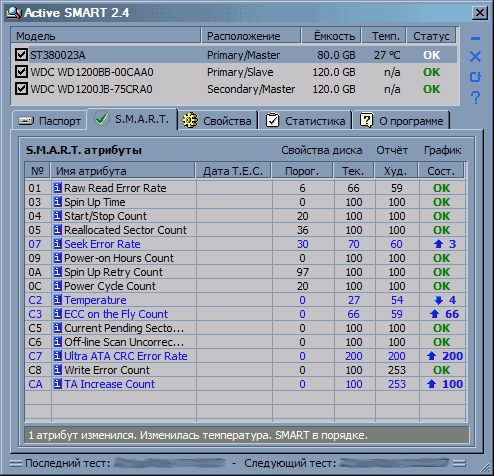The height and width of the screenshot is (476, 494).
Task: Click info icon for Current Pending Sector
Action: coord(57,328)
